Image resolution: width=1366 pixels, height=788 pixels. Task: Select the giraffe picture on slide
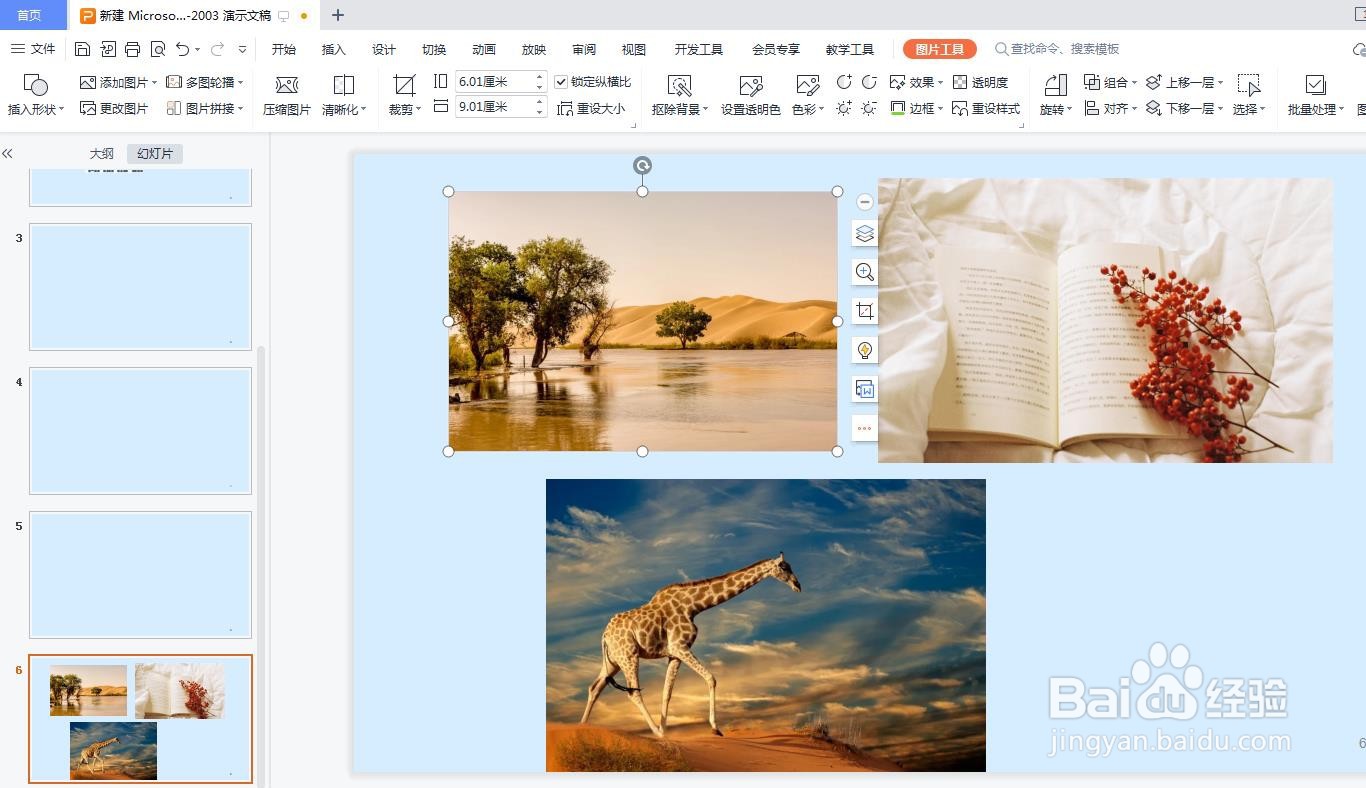pos(766,625)
